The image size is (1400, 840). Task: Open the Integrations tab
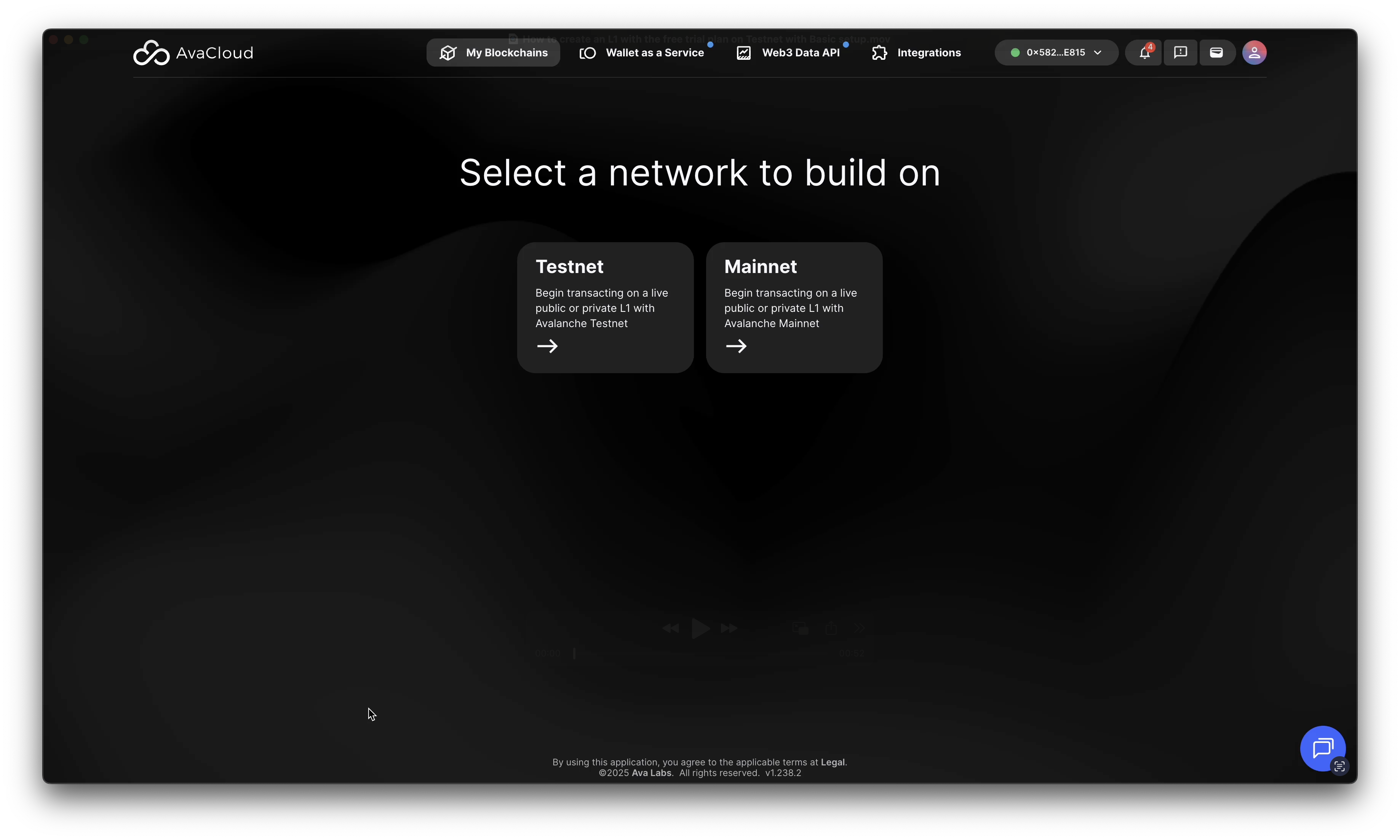point(917,53)
